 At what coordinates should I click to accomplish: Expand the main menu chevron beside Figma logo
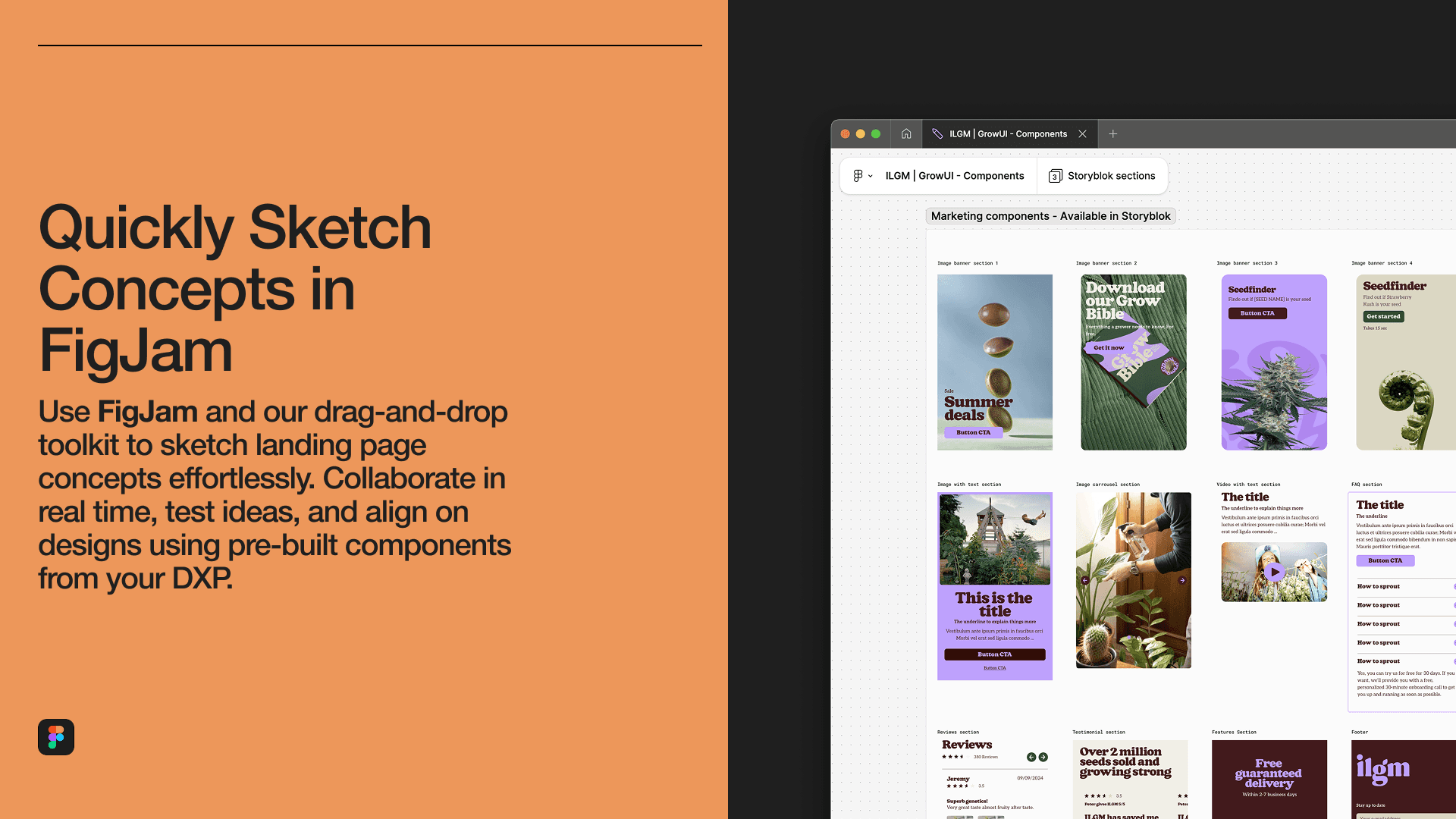coord(871,176)
